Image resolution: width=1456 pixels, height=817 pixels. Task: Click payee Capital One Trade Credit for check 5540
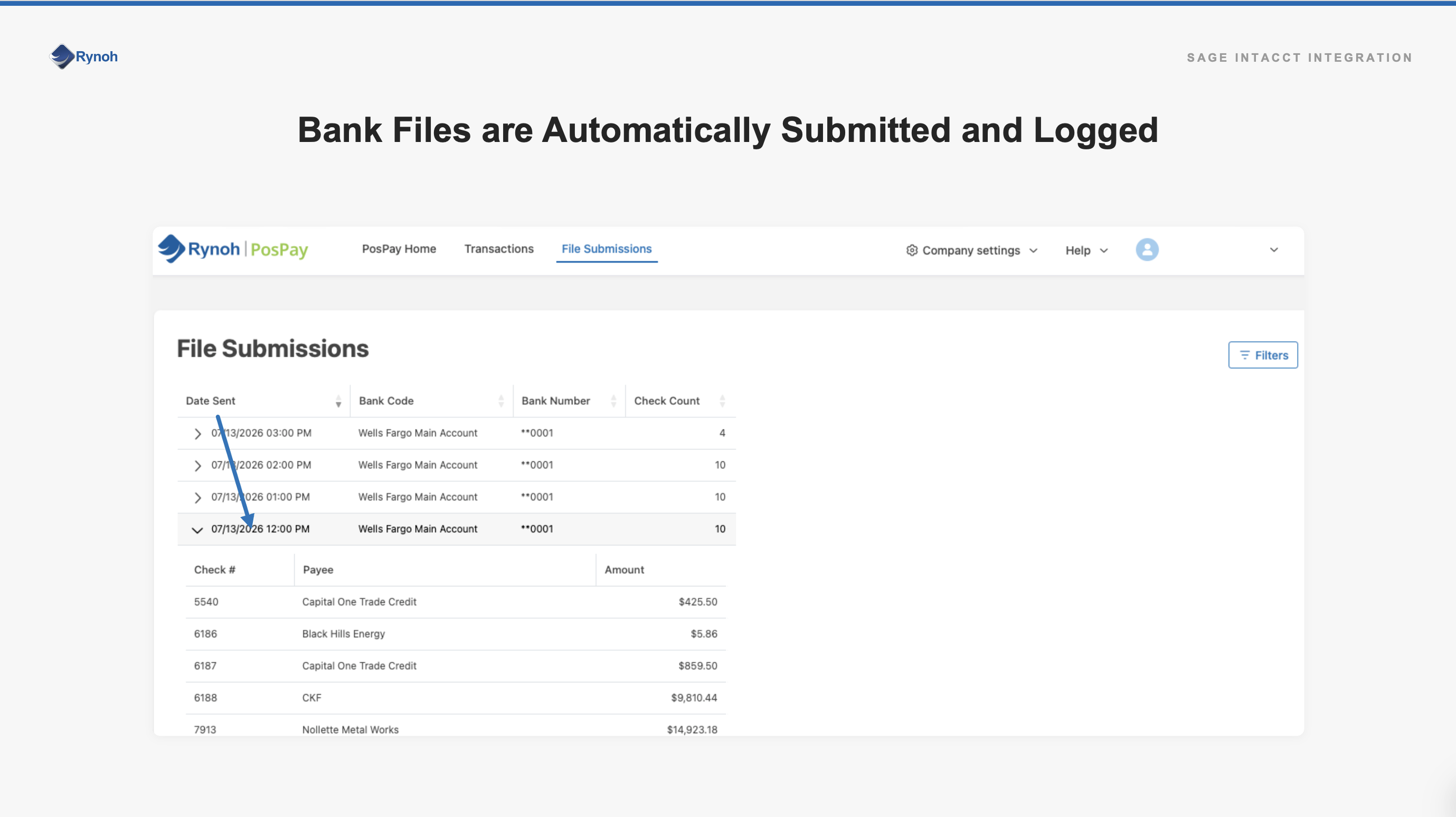tap(359, 602)
